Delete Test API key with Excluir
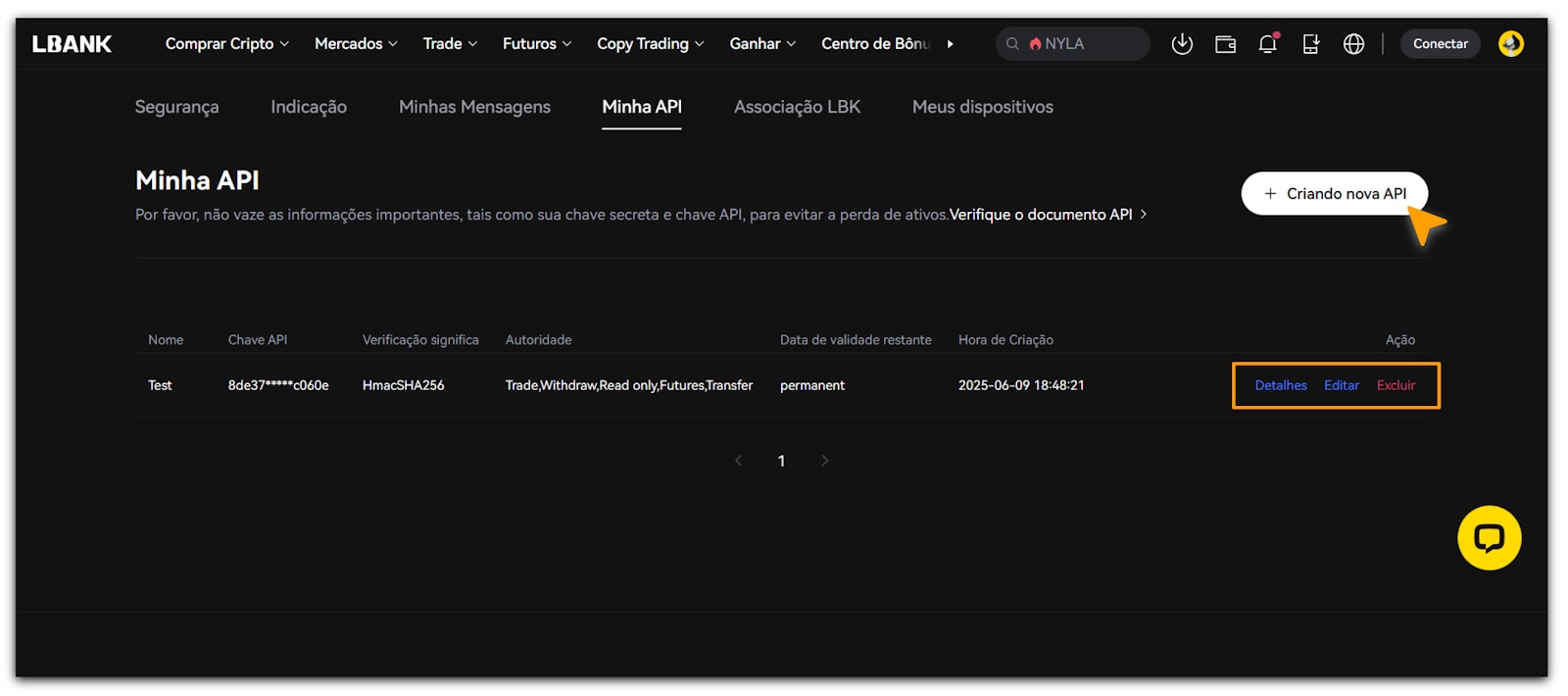The image size is (1568, 696). coord(1396,385)
